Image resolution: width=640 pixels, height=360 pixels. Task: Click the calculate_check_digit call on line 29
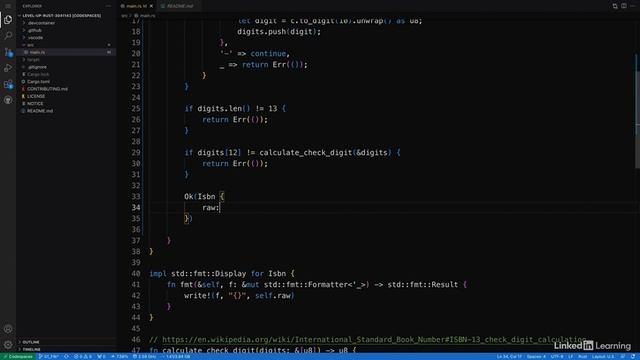(x=306, y=153)
